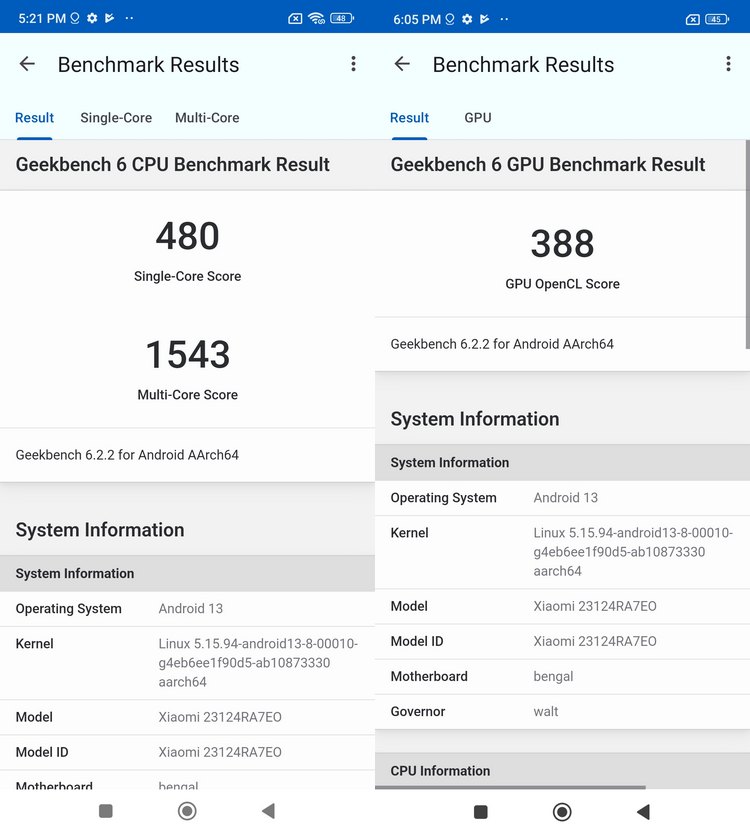Open recent apps on the right phone
The width and height of the screenshot is (750, 835).
click(x=481, y=812)
